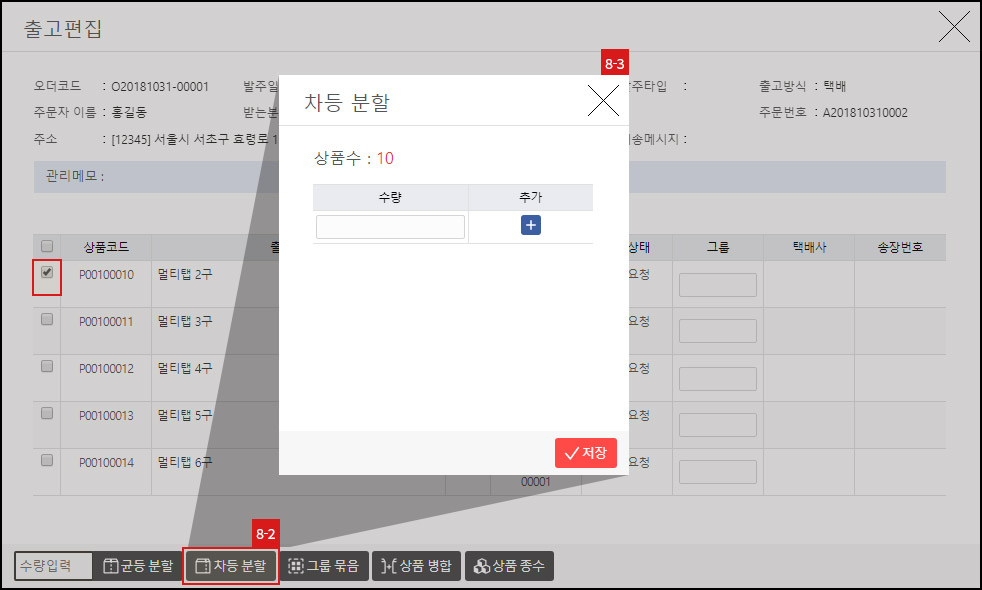Click the 그룹 묶음 grouping icon

[324, 565]
